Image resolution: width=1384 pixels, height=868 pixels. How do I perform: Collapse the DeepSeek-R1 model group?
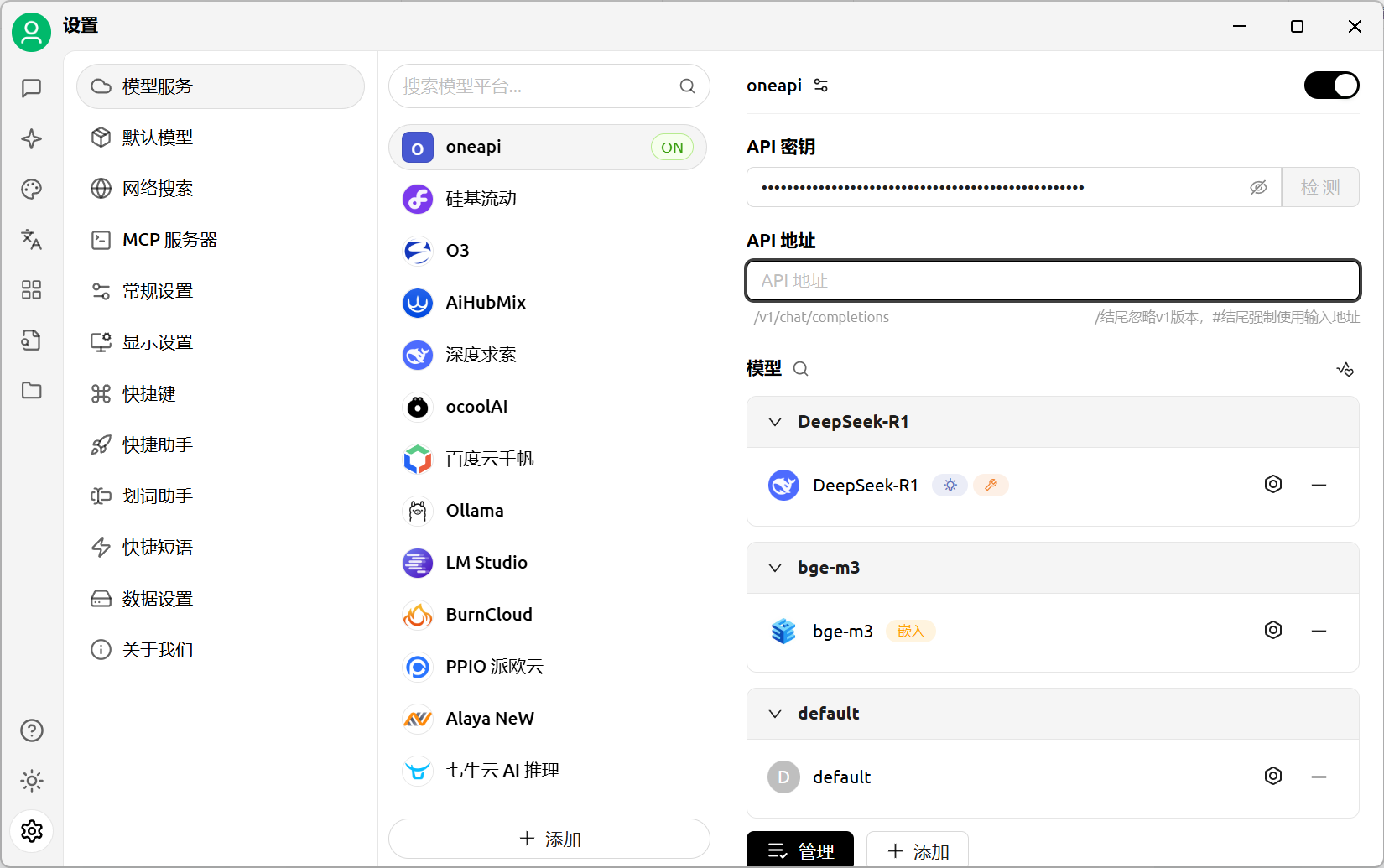[x=774, y=422]
